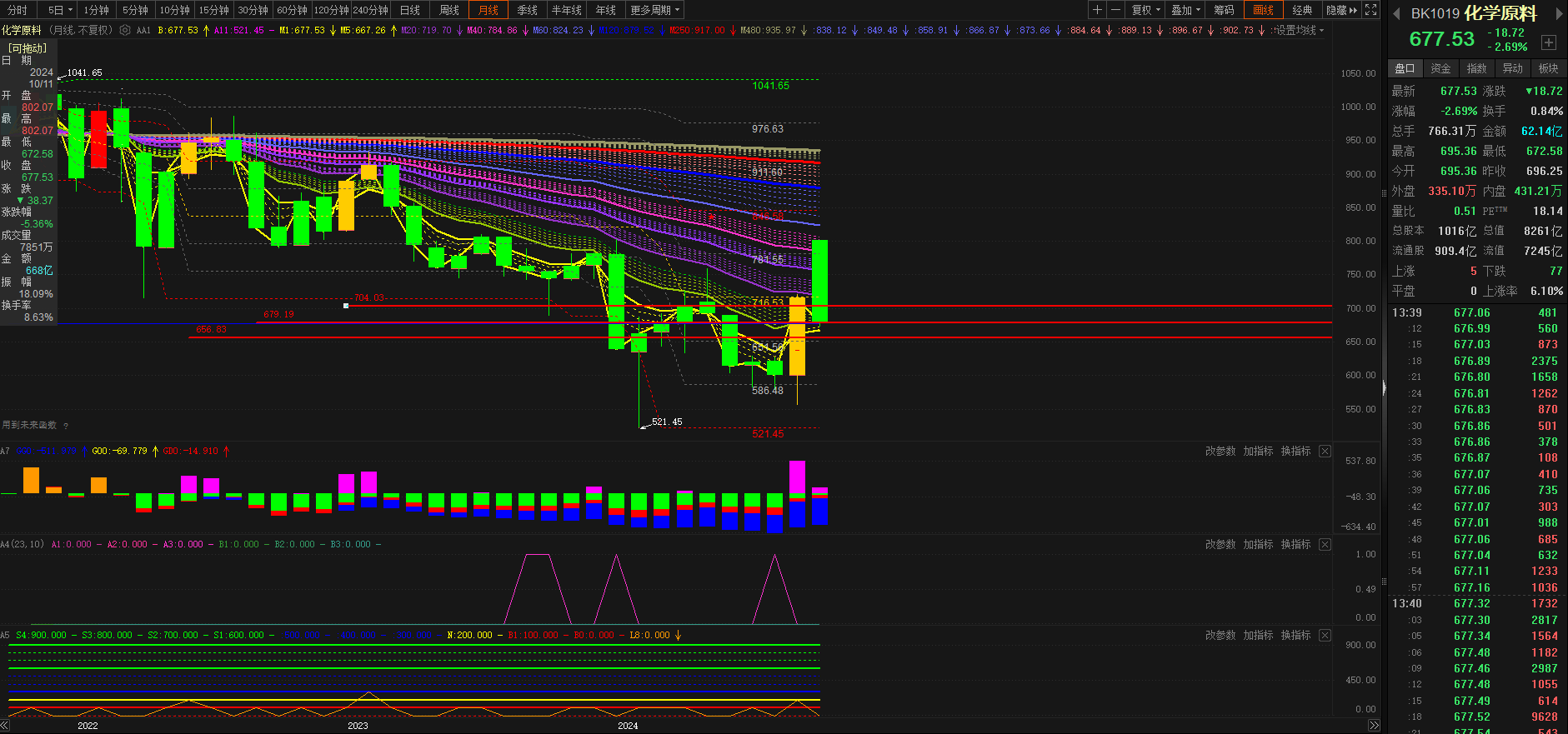Toggle 筹码 chip distribution view
The width and height of the screenshot is (1568, 734).
pyautogui.click(x=1224, y=10)
